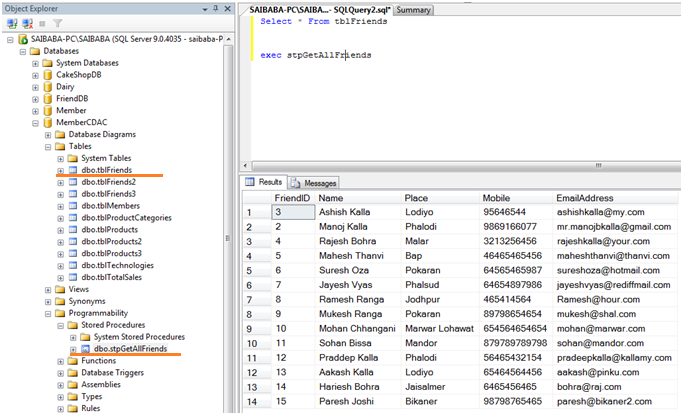Select dbo.tblProductCategories in the tree
The height and width of the screenshot is (414, 681).
click(x=128, y=218)
